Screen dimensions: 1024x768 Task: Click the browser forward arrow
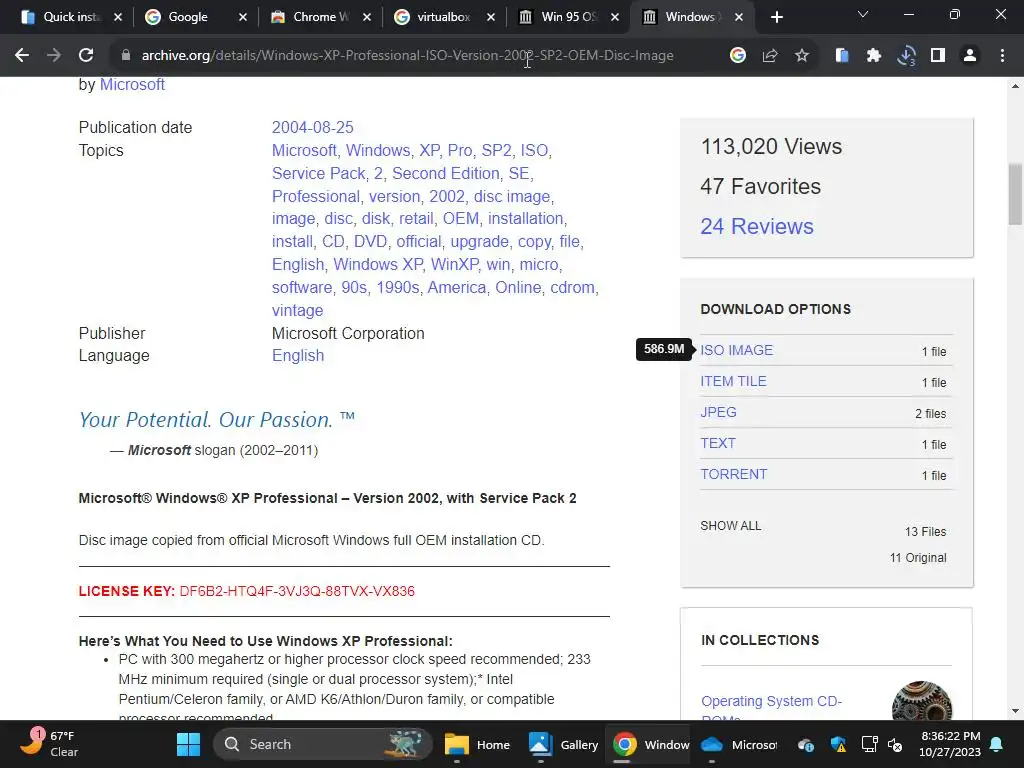(x=54, y=56)
